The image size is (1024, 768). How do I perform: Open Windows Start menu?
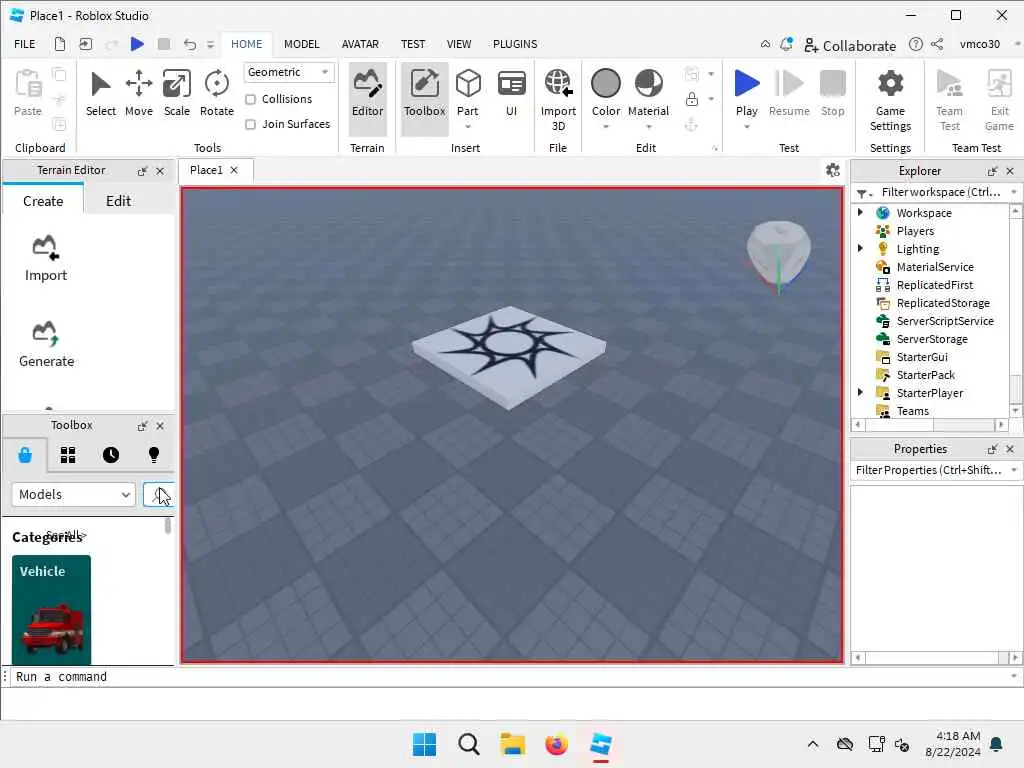pos(424,744)
